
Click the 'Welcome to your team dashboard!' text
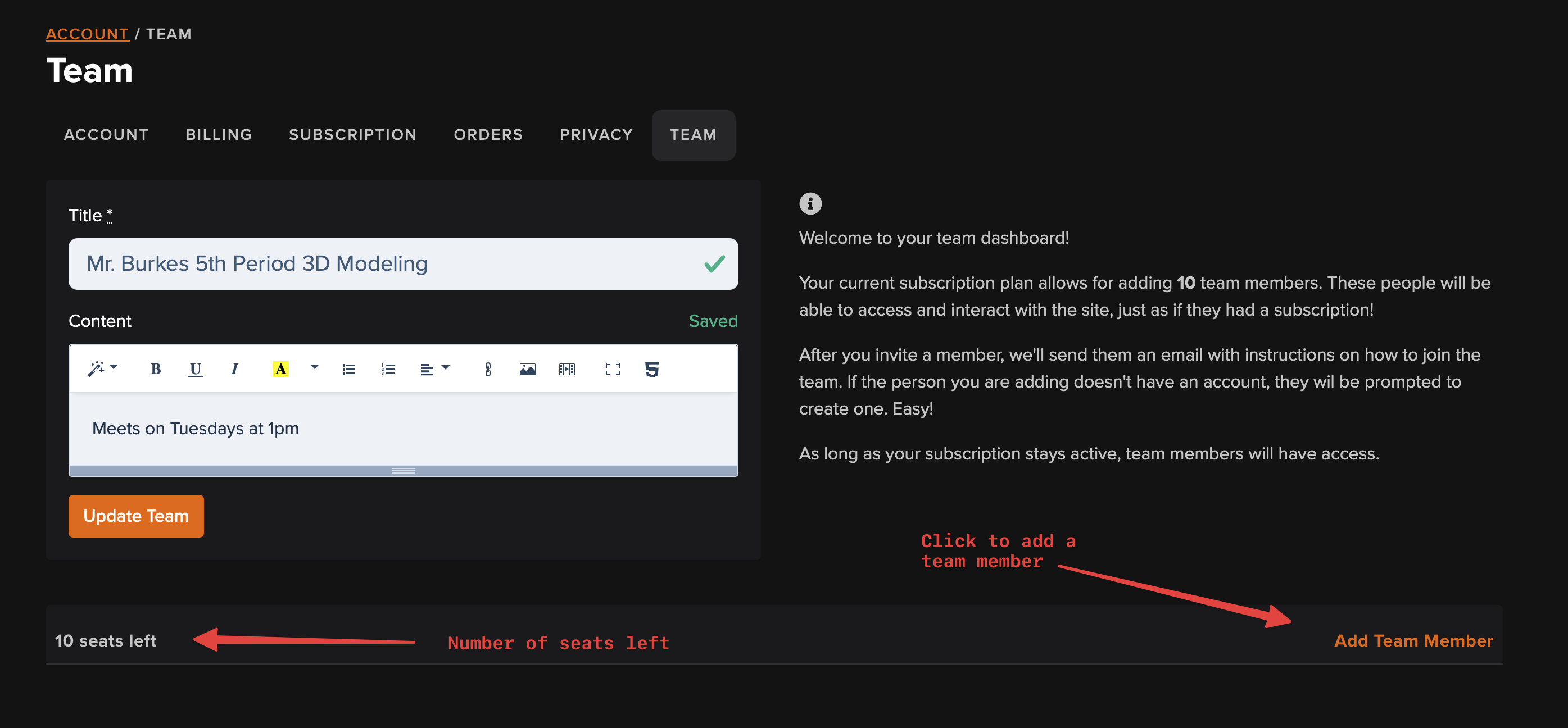[933, 238]
